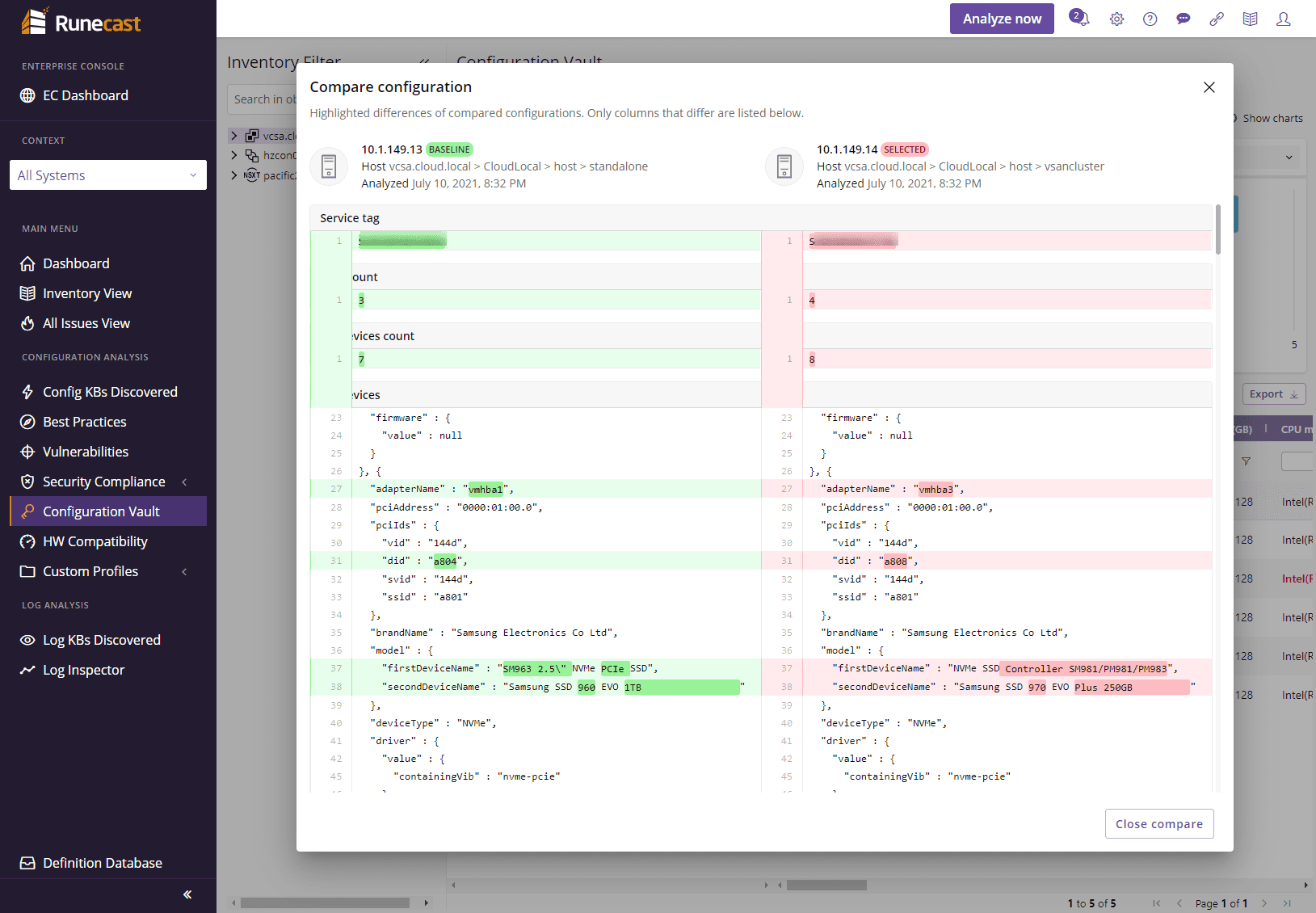Collapse the sidebar with double chevron
This screenshot has height=913, width=1316.
pyautogui.click(x=187, y=894)
